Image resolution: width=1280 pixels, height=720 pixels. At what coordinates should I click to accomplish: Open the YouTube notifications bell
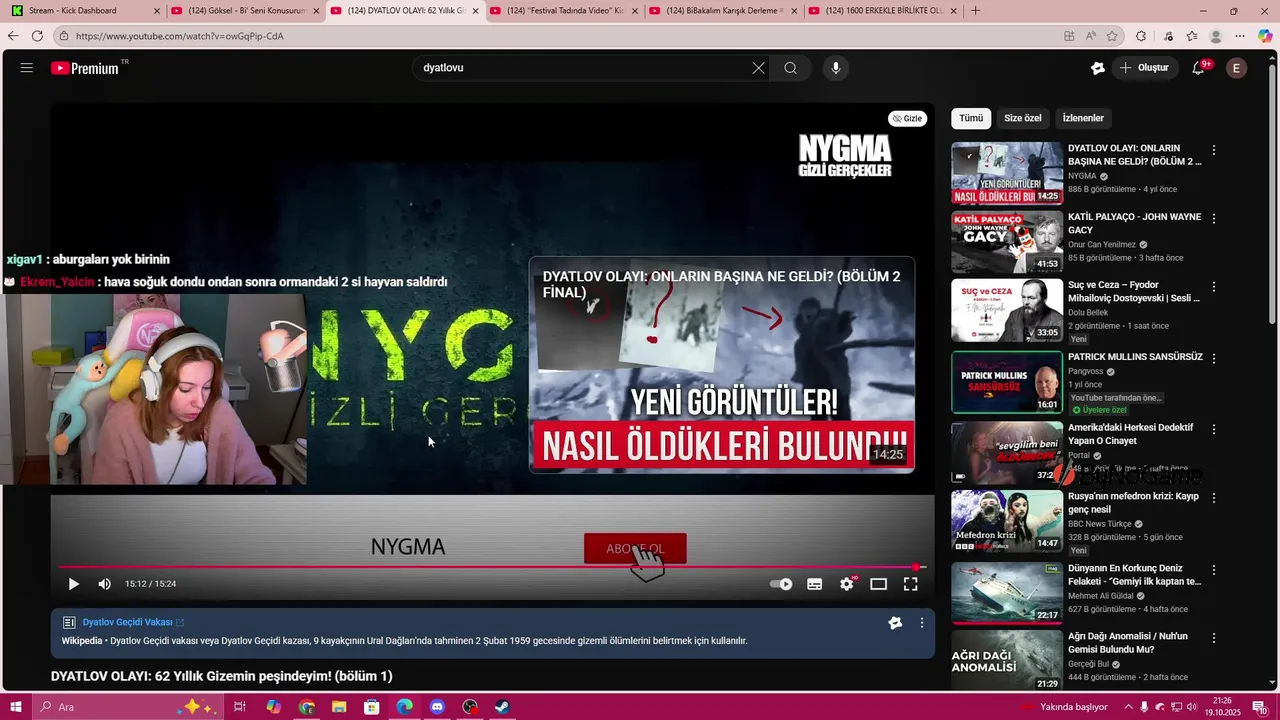click(1199, 68)
